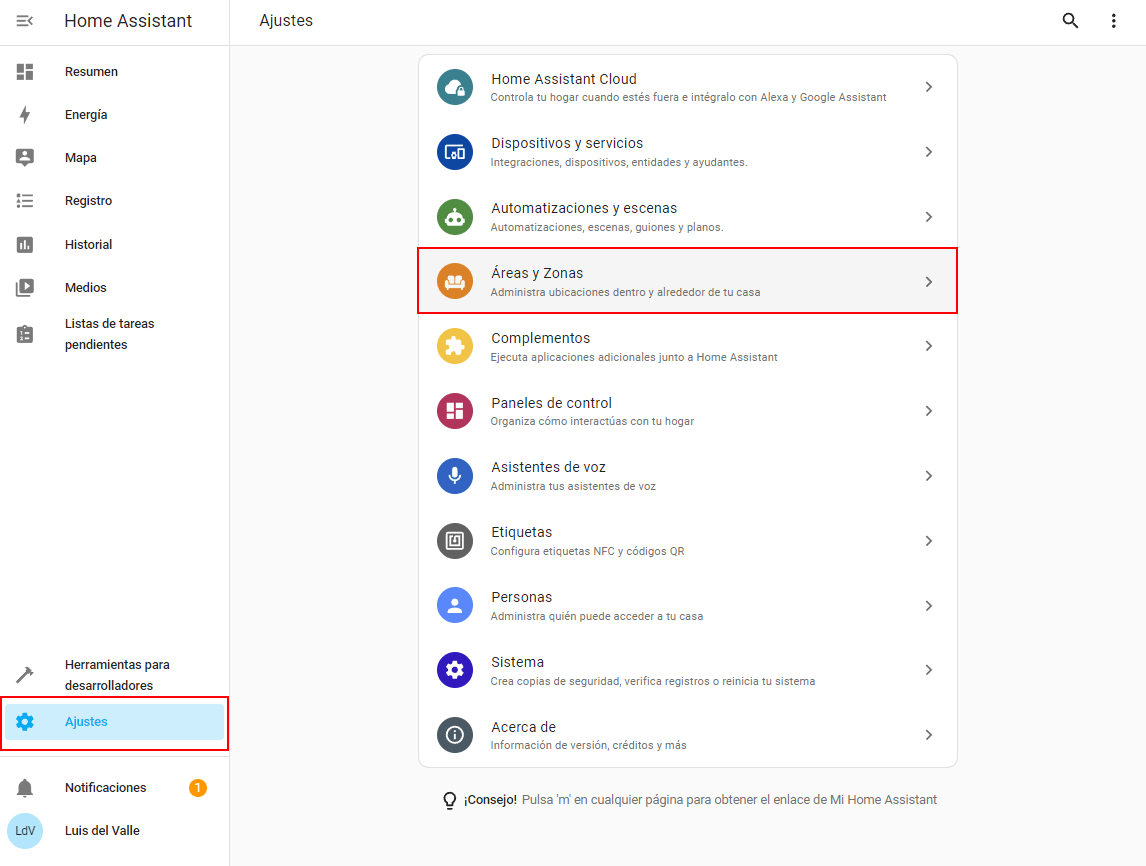Open Automatizaciones y escenas title
This screenshot has width=1146, height=866.
[x=584, y=208]
